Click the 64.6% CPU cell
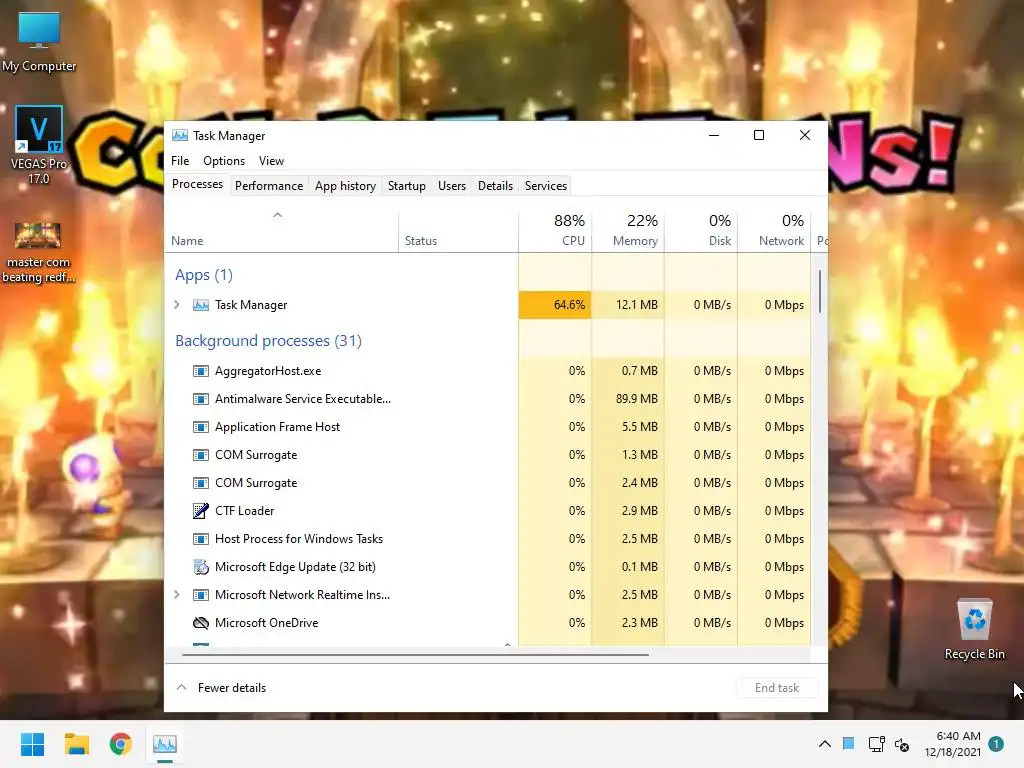This screenshot has height=768, width=1024. click(x=555, y=305)
